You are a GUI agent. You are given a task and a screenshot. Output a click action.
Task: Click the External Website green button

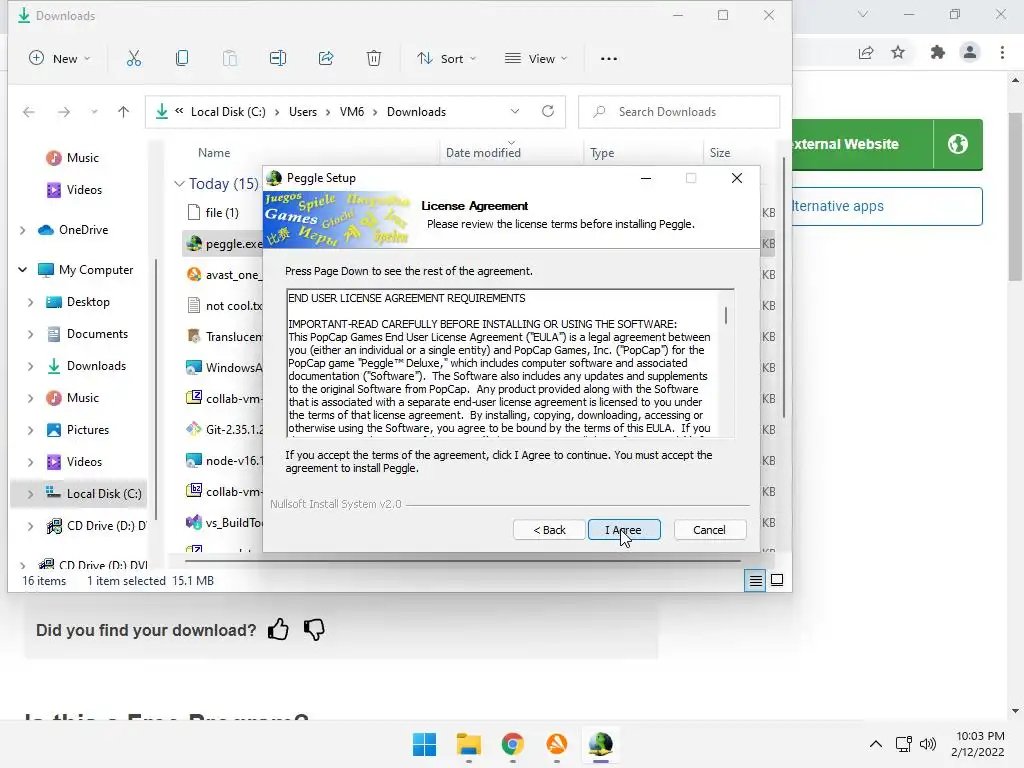pyautogui.click(x=862, y=144)
